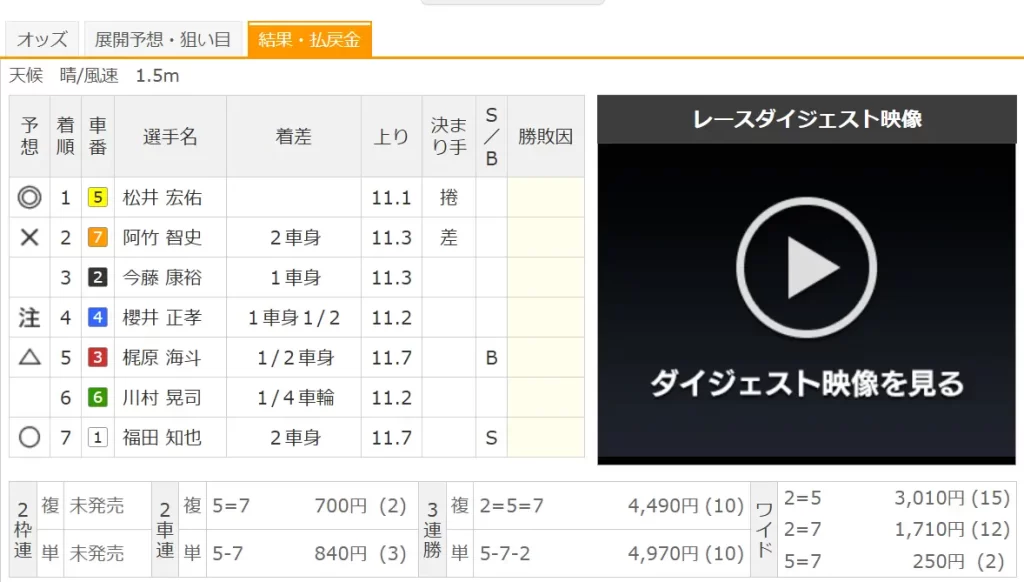
Task: Open racer 松井 宏佑 profile
Action: pos(162,198)
